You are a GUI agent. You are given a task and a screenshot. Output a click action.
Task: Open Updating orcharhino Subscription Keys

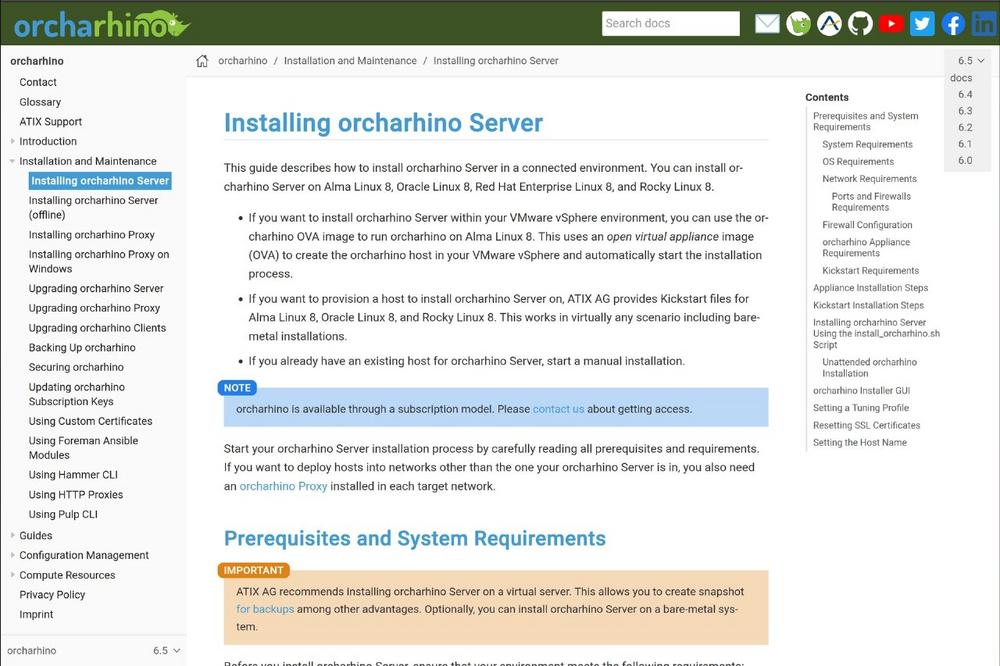click(77, 394)
